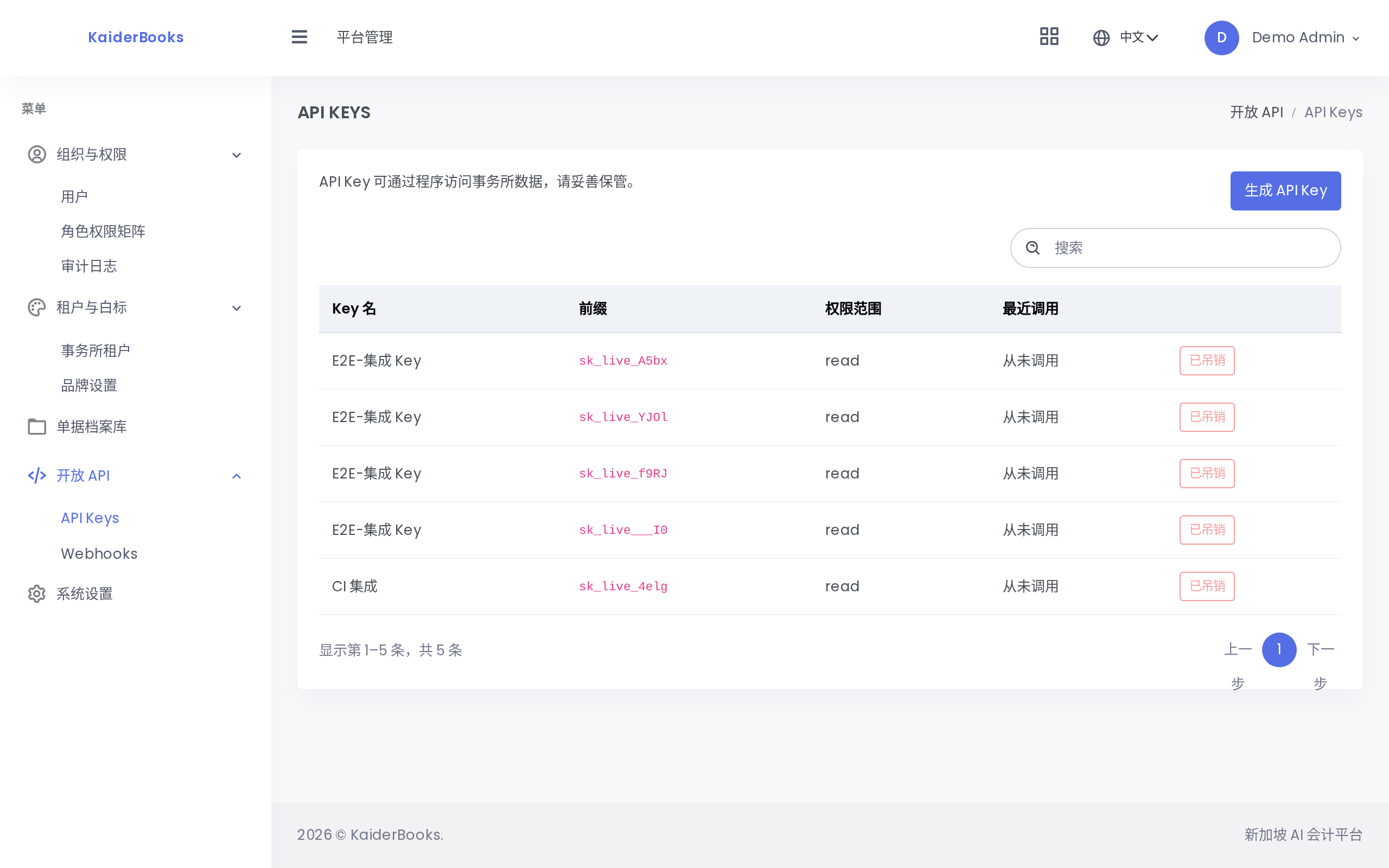The width and height of the screenshot is (1389, 868).
Task: Click the search magnifier icon
Action: coord(1033,248)
